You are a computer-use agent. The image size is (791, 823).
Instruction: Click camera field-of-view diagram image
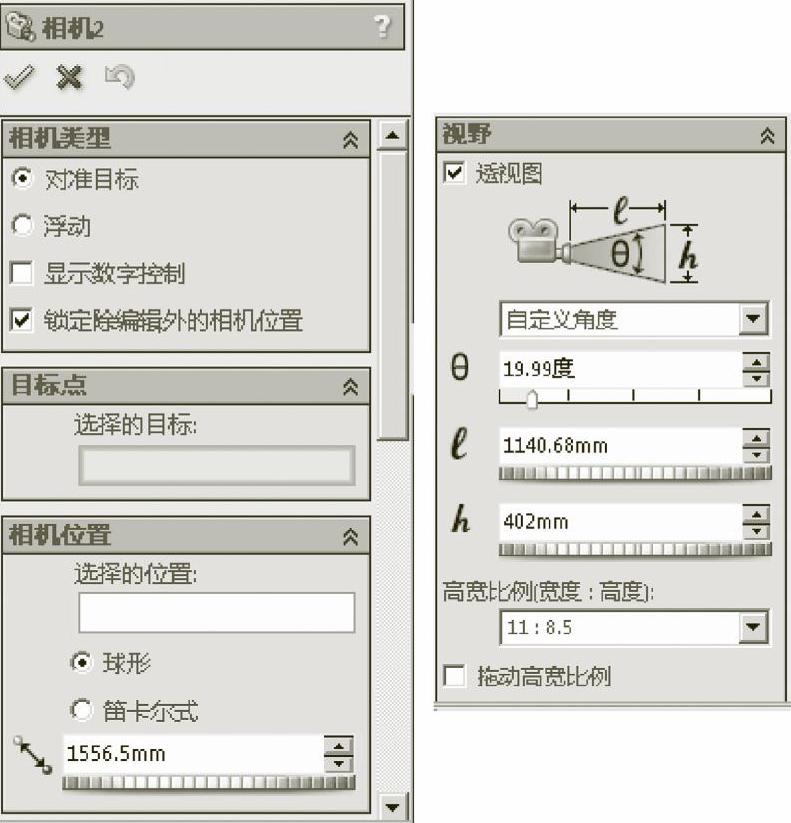pyautogui.click(x=603, y=242)
